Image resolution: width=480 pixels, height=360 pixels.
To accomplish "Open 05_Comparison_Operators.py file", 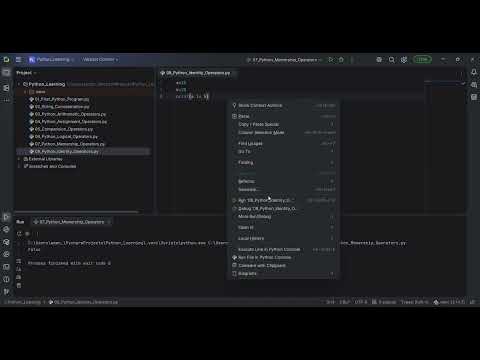I will pos(61,129).
